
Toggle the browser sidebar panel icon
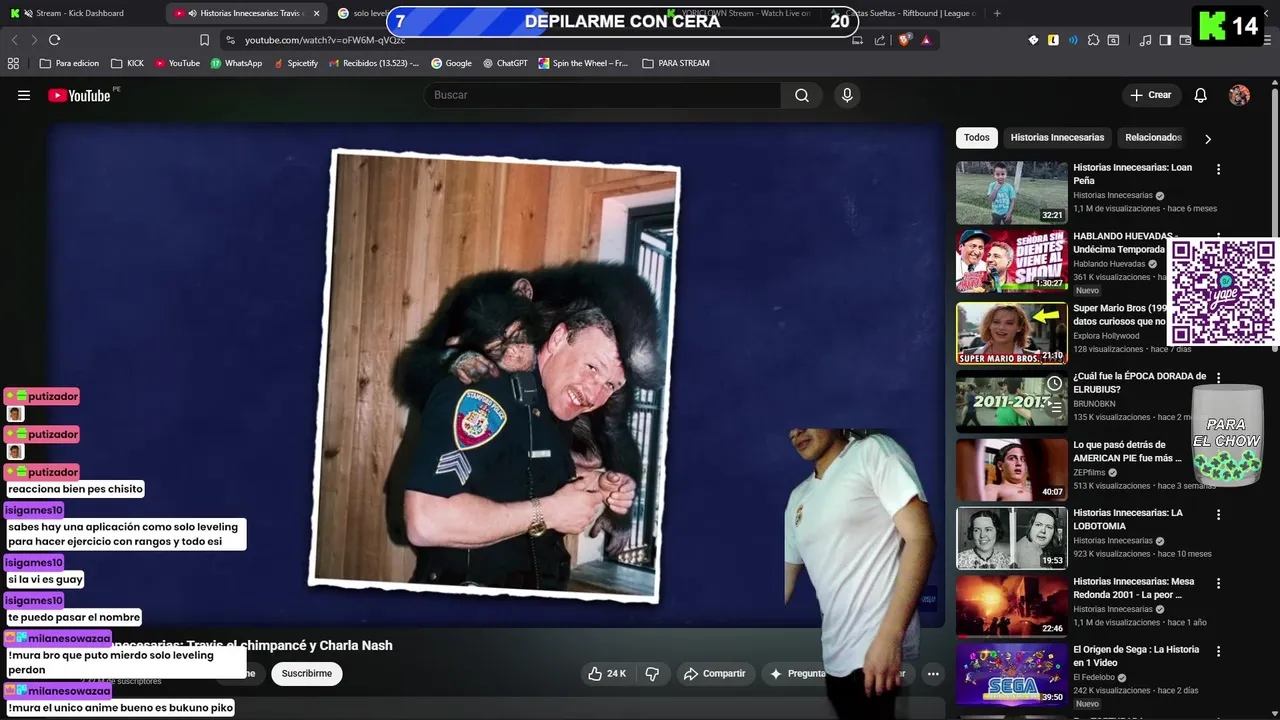(x=1165, y=40)
